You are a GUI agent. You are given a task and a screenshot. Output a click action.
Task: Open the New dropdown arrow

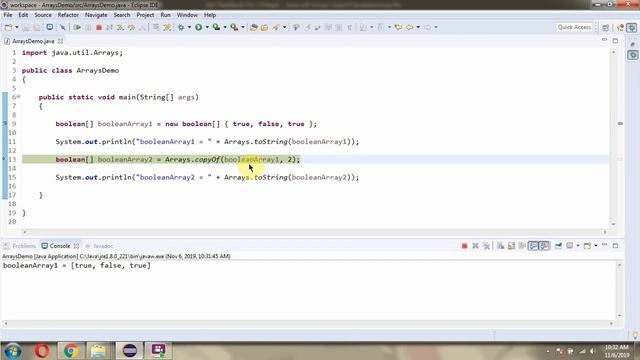pos(17,27)
